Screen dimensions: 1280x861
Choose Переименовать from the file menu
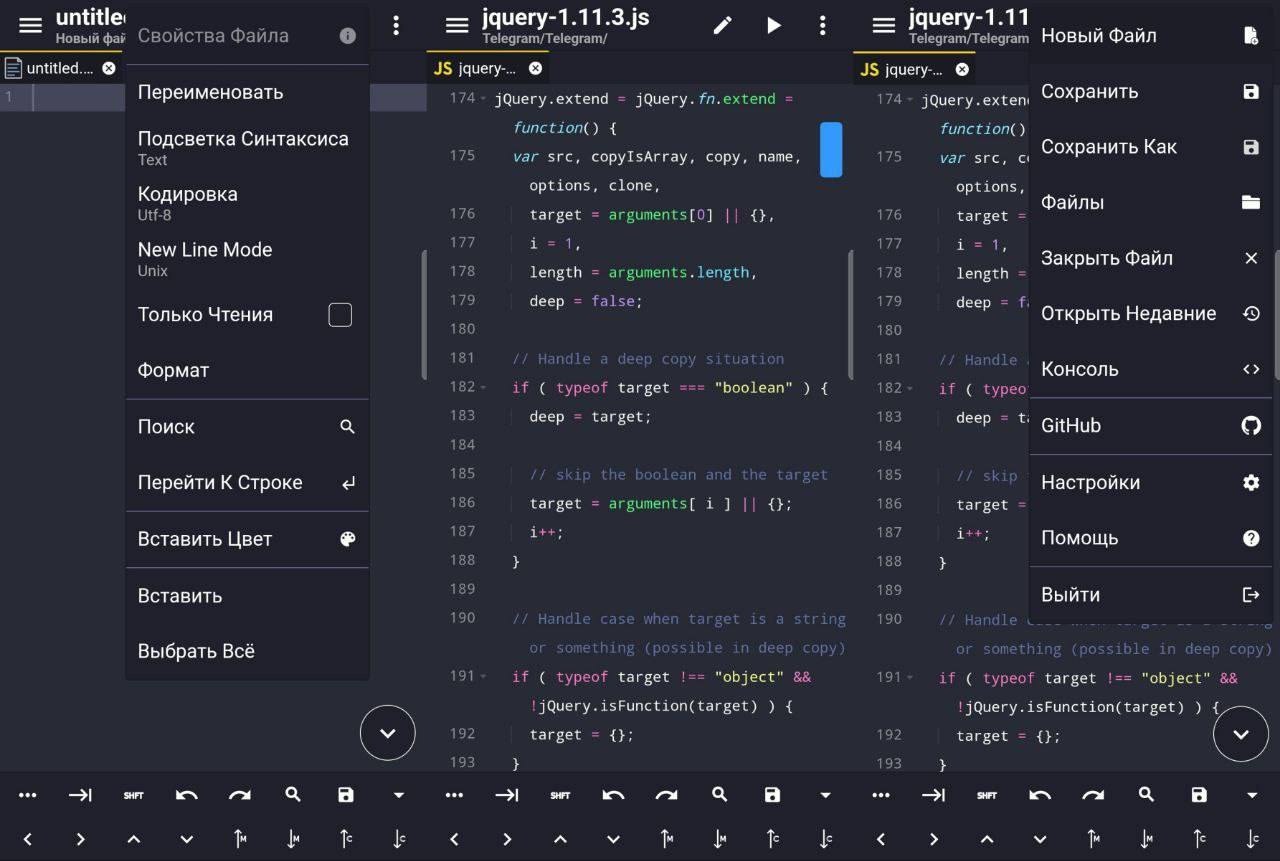click(x=247, y=92)
